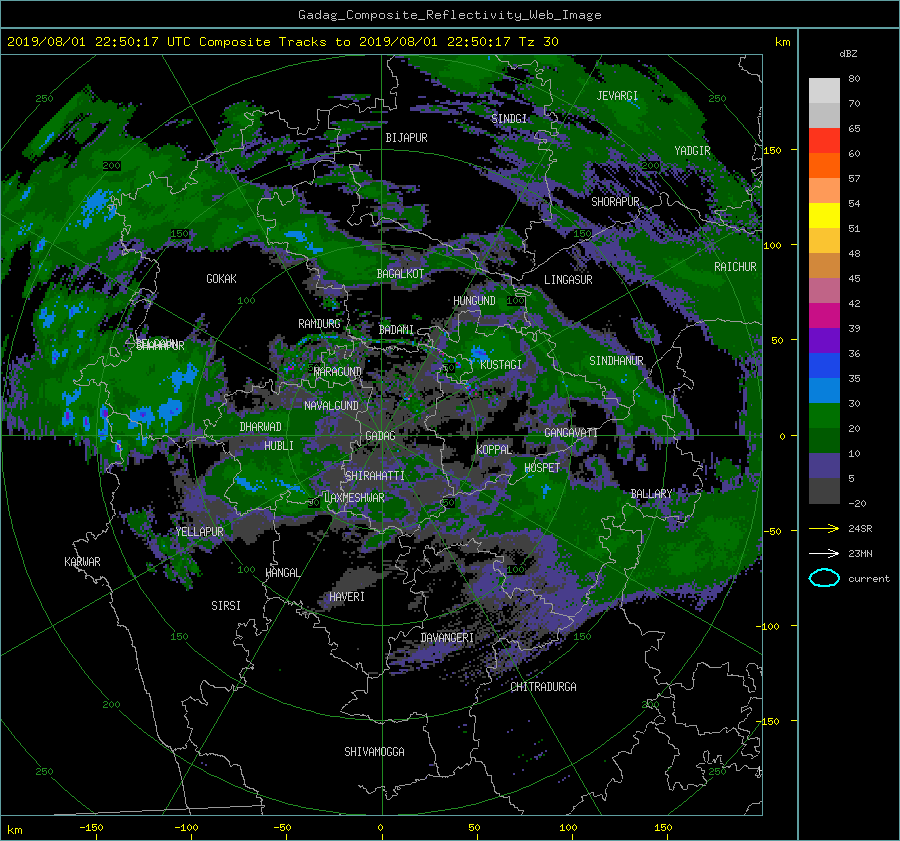This screenshot has width=900, height=841.
Task: Click the SHIVAMOGGA city label
Action: tap(374, 751)
